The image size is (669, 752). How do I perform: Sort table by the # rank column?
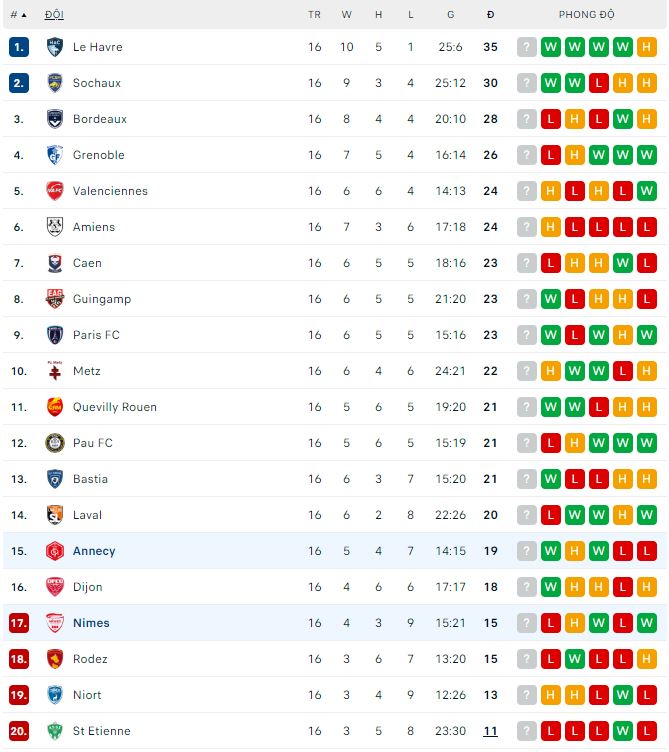click(x=18, y=15)
